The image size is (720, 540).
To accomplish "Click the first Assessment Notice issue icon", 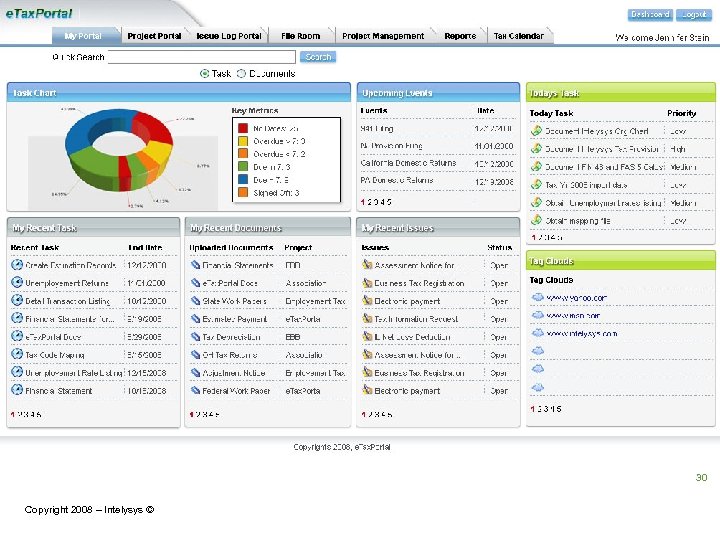I will 367,264.
